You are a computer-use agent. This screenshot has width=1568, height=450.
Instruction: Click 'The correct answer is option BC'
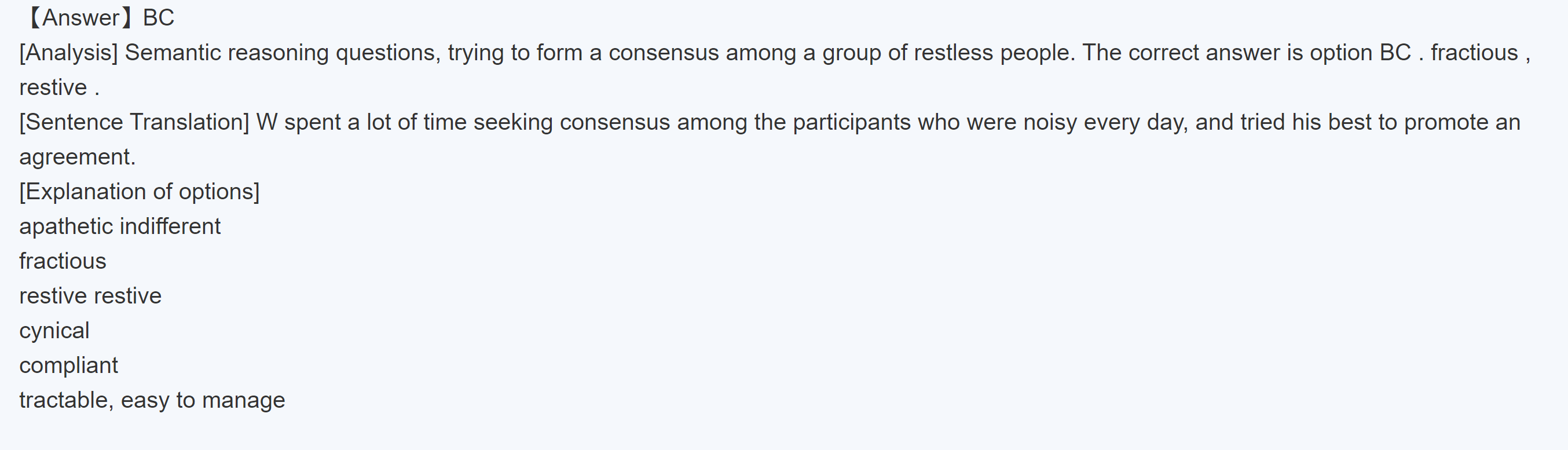pos(1246,53)
